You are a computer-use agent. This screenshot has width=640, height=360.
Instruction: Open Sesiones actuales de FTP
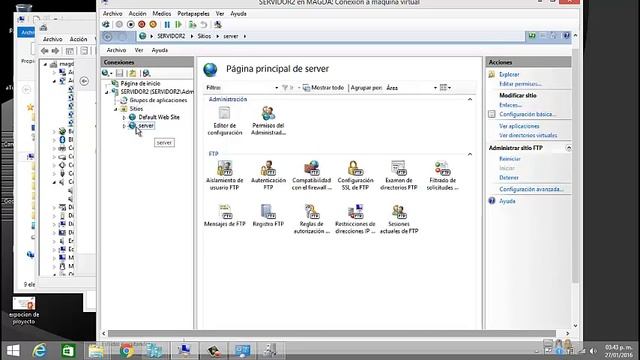click(x=399, y=219)
